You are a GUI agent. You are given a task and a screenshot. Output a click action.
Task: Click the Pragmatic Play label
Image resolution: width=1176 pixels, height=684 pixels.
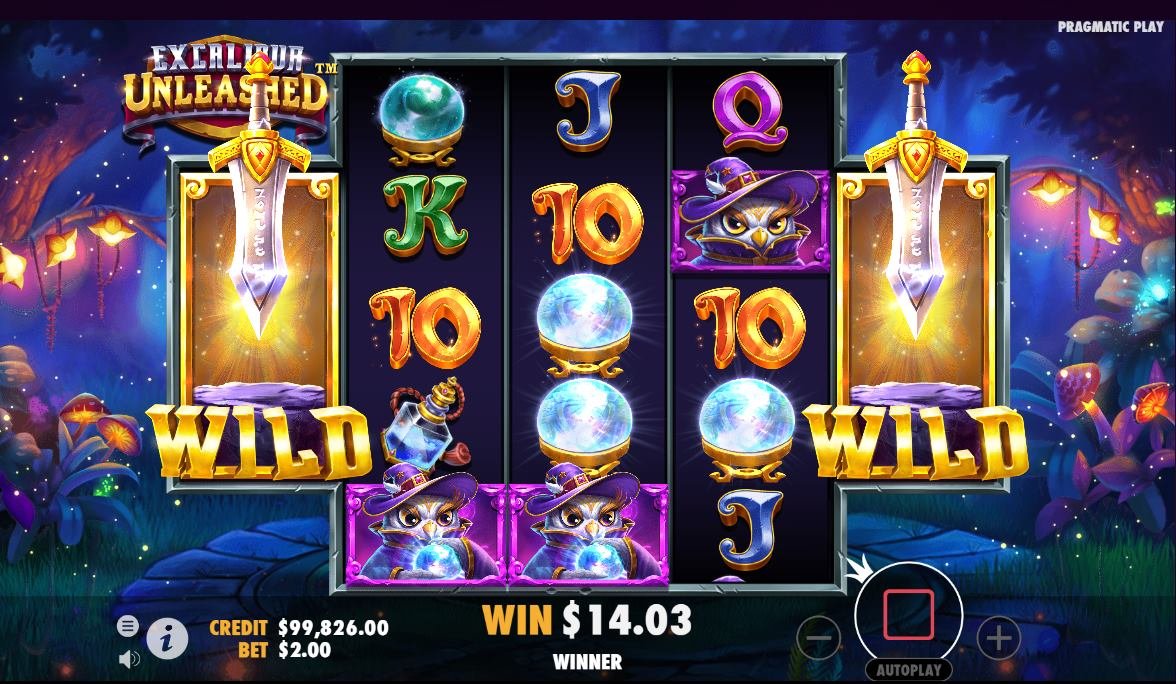[x=1111, y=26]
